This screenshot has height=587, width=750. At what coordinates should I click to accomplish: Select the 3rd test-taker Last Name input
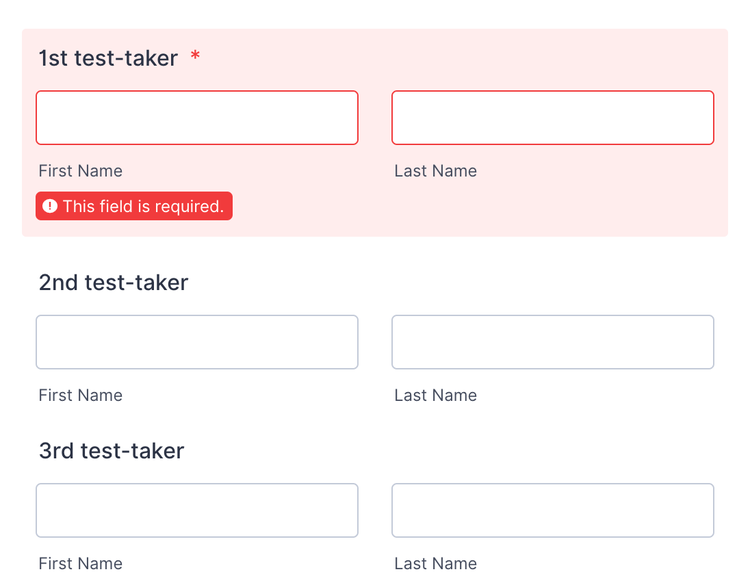pos(552,510)
